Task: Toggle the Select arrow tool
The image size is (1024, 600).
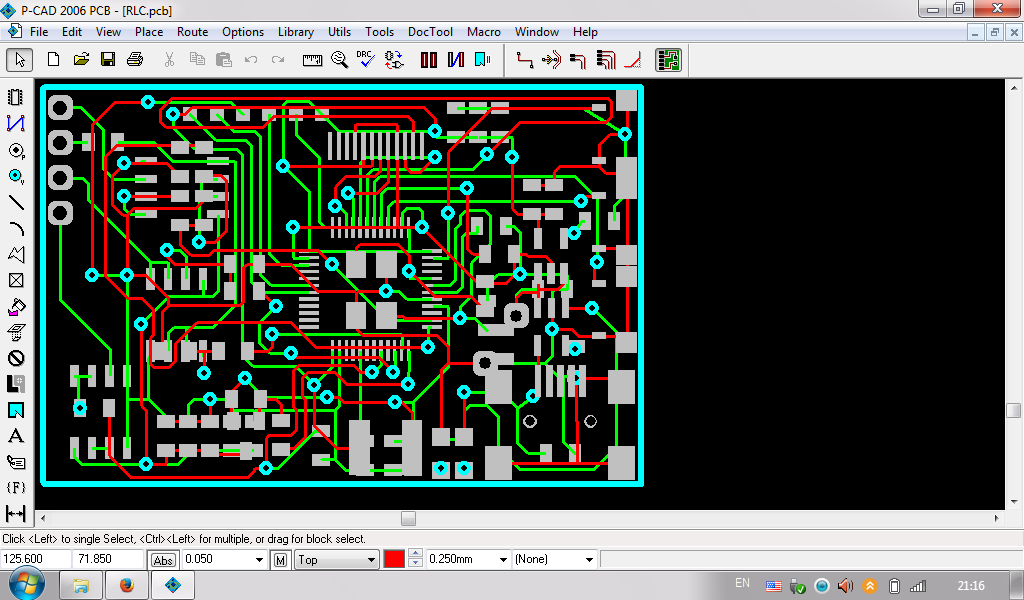Action: pos(19,60)
